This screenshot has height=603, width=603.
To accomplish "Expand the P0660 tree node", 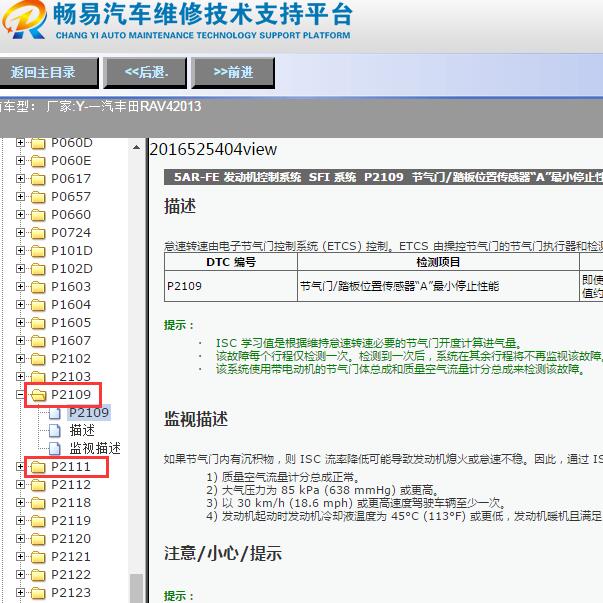I will pyautogui.click(x=20, y=215).
